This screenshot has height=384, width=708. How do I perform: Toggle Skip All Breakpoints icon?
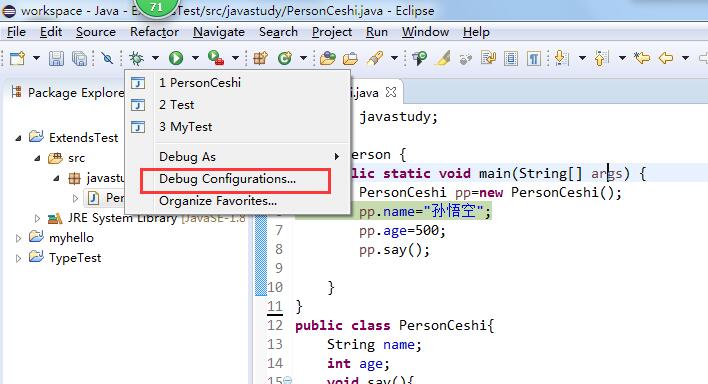click(107, 58)
